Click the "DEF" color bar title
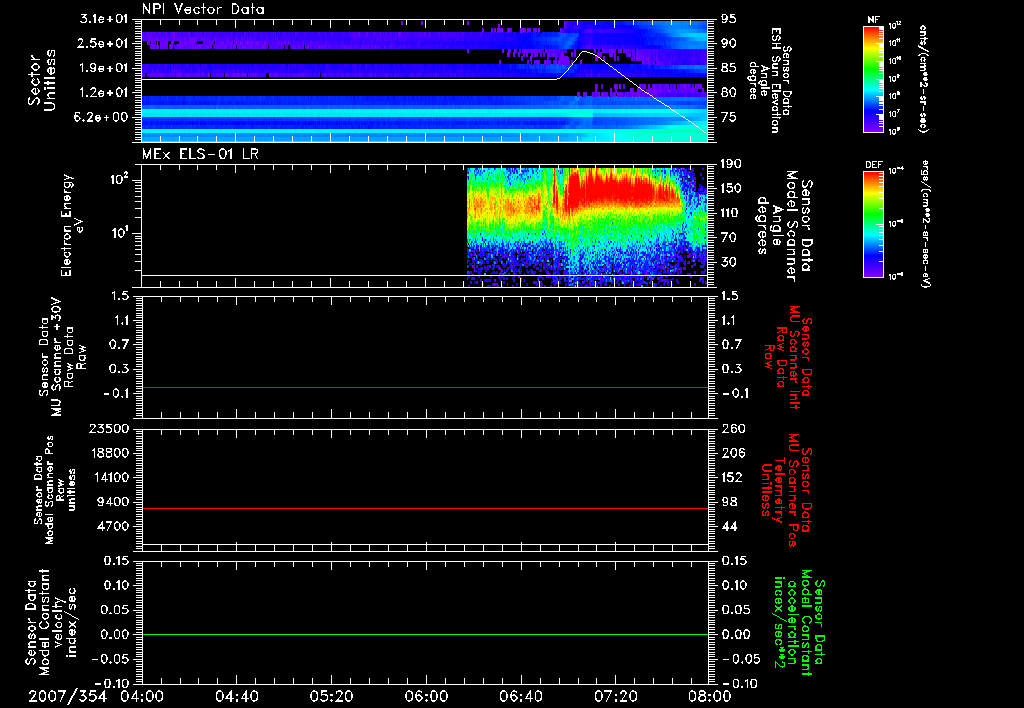Image resolution: width=1024 pixels, height=708 pixels. pyautogui.click(x=874, y=165)
